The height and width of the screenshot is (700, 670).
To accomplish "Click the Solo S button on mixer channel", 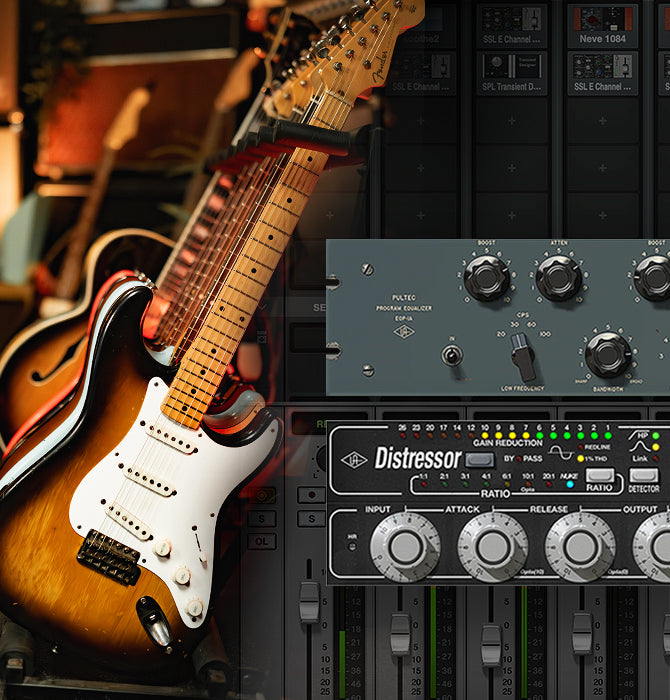I will tap(263, 518).
